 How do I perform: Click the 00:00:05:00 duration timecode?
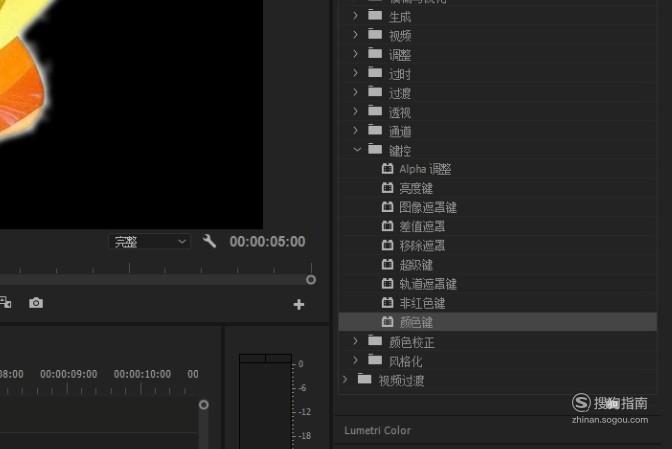click(x=267, y=242)
